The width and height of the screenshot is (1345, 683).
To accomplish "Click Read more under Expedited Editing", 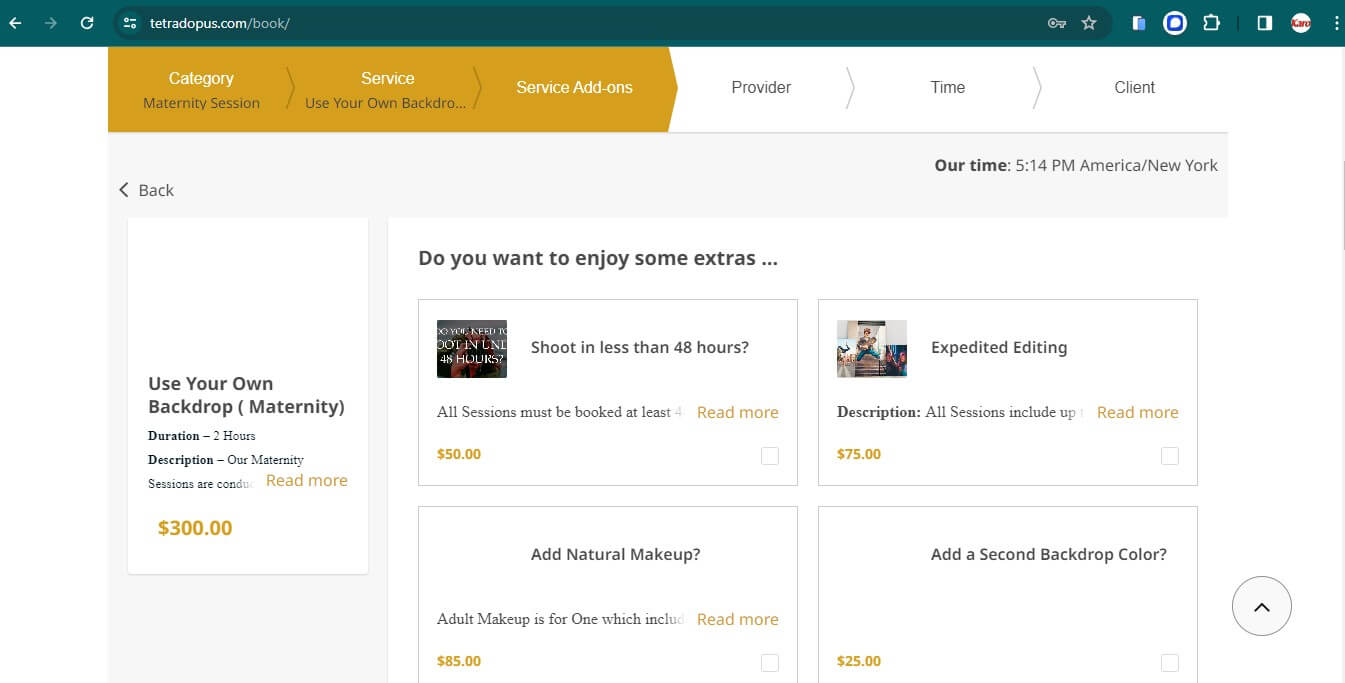I will pos(1137,411).
